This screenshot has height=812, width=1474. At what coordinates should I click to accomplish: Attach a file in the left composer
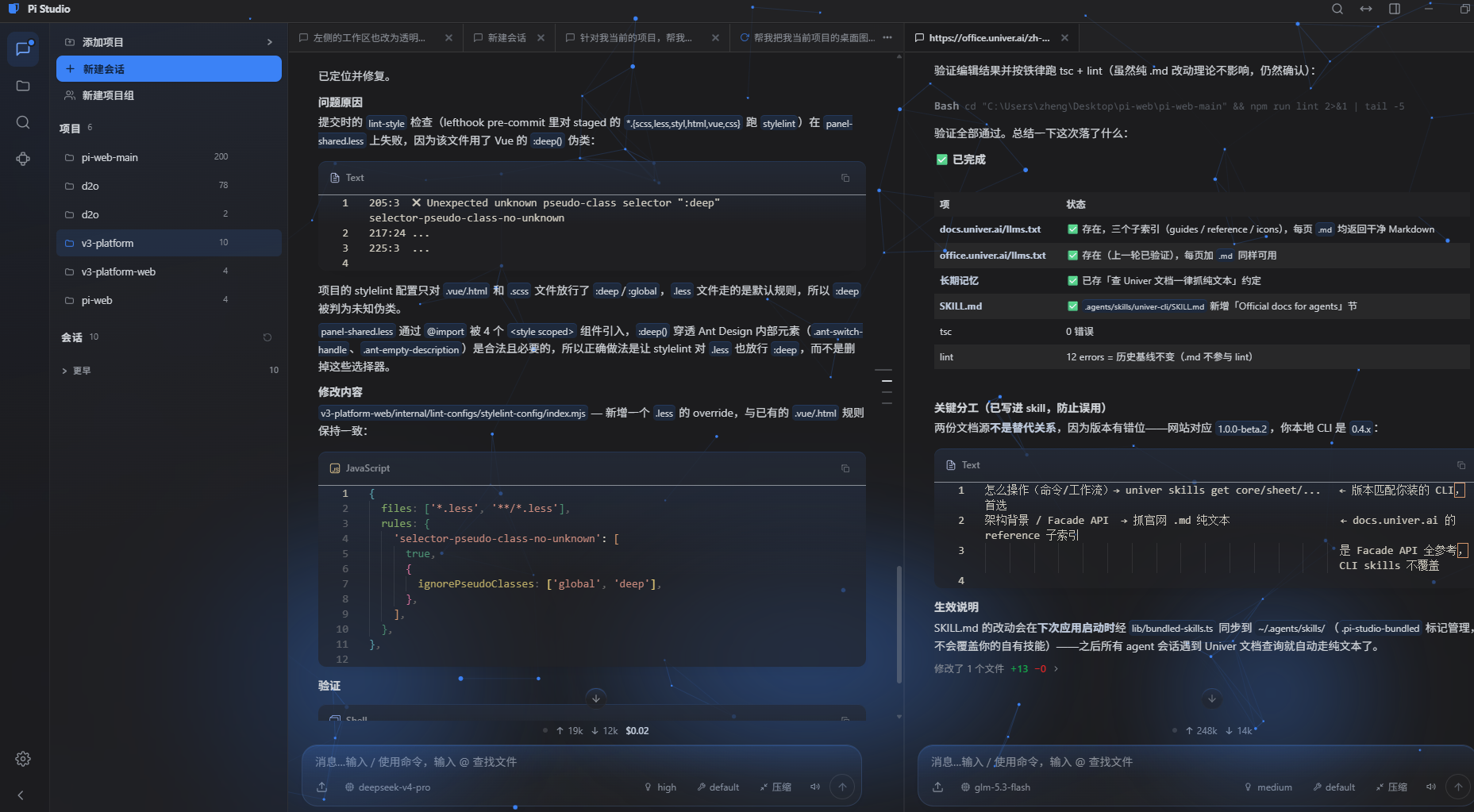click(x=321, y=787)
